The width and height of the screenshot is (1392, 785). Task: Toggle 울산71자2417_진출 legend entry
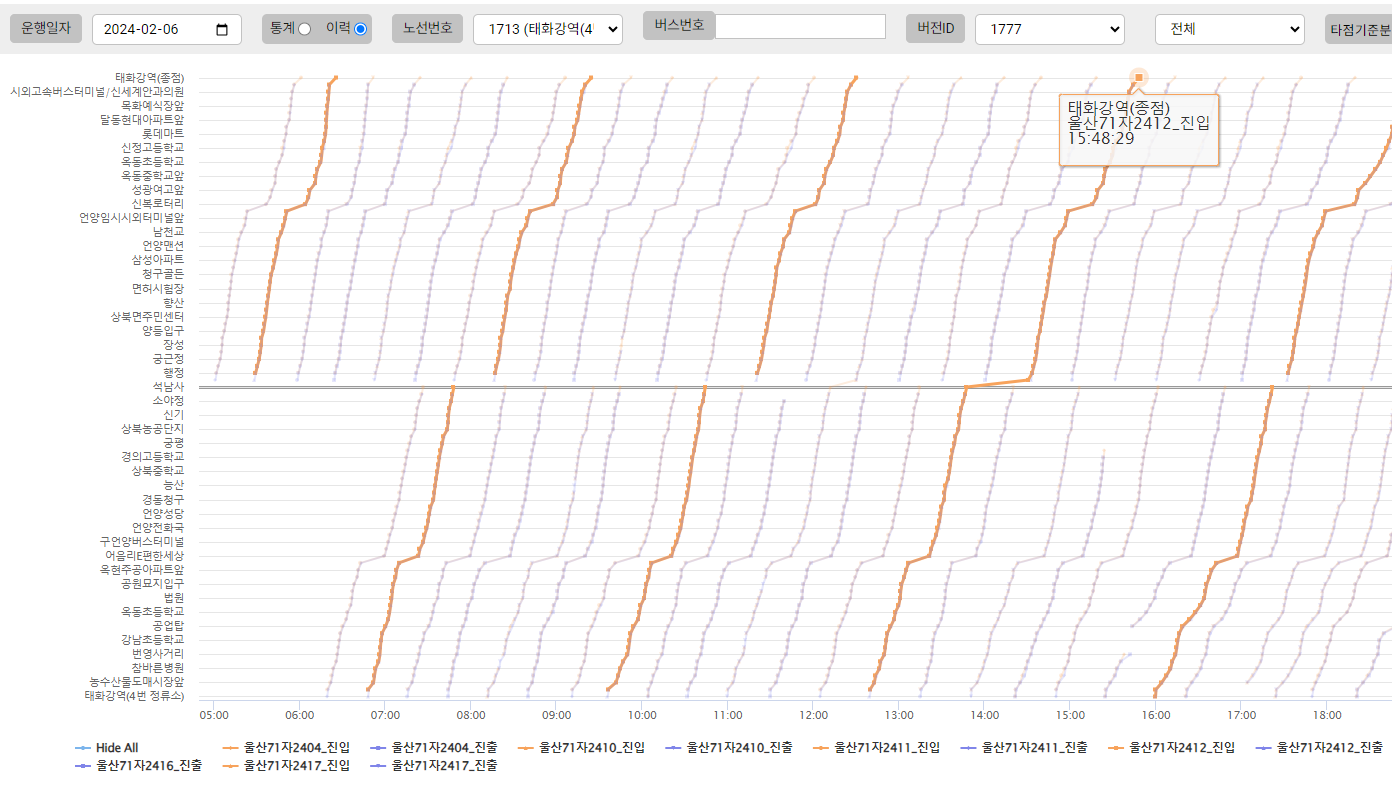(444, 766)
